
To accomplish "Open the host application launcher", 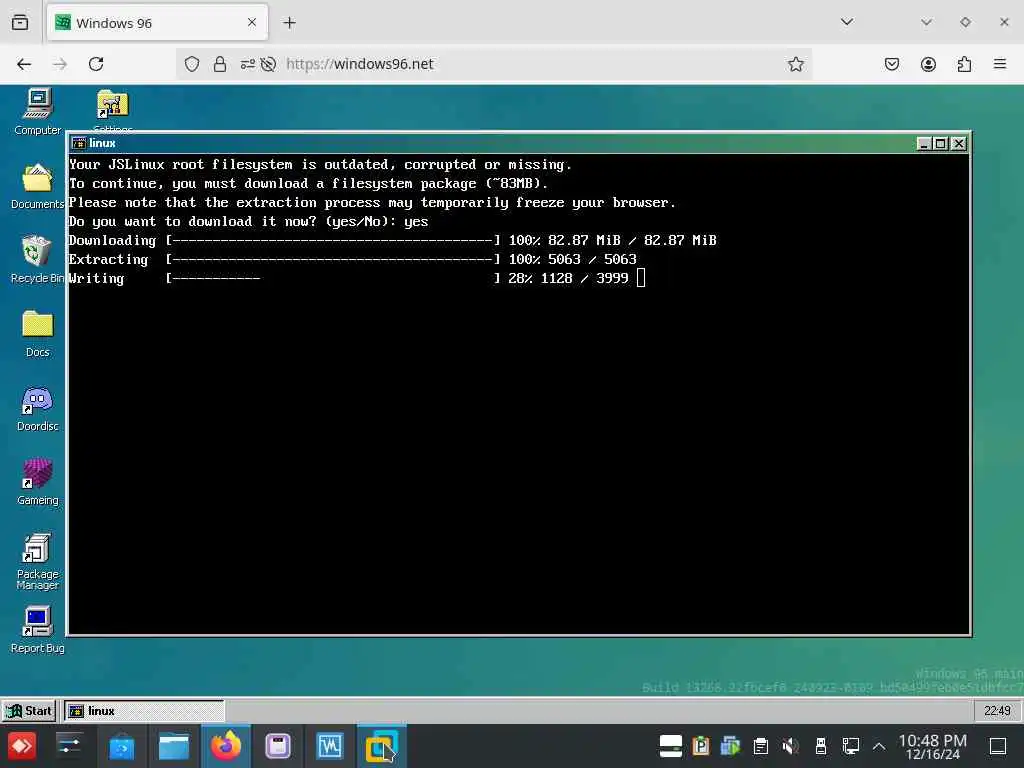I will [22, 746].
